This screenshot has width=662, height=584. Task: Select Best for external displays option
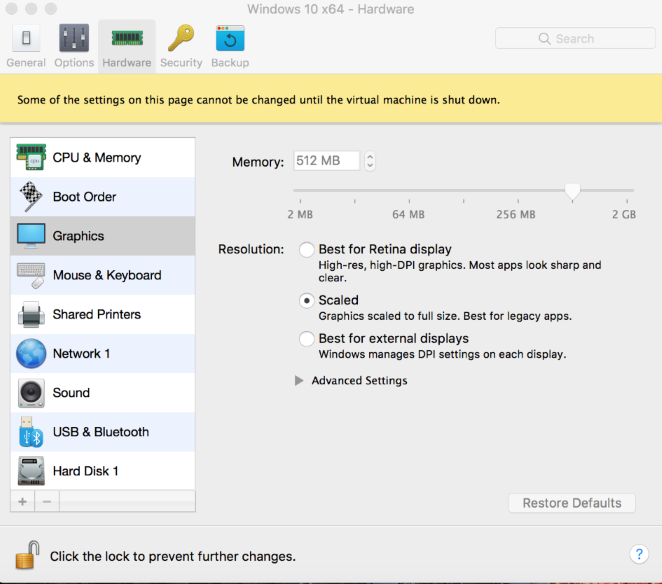[307, 339]
